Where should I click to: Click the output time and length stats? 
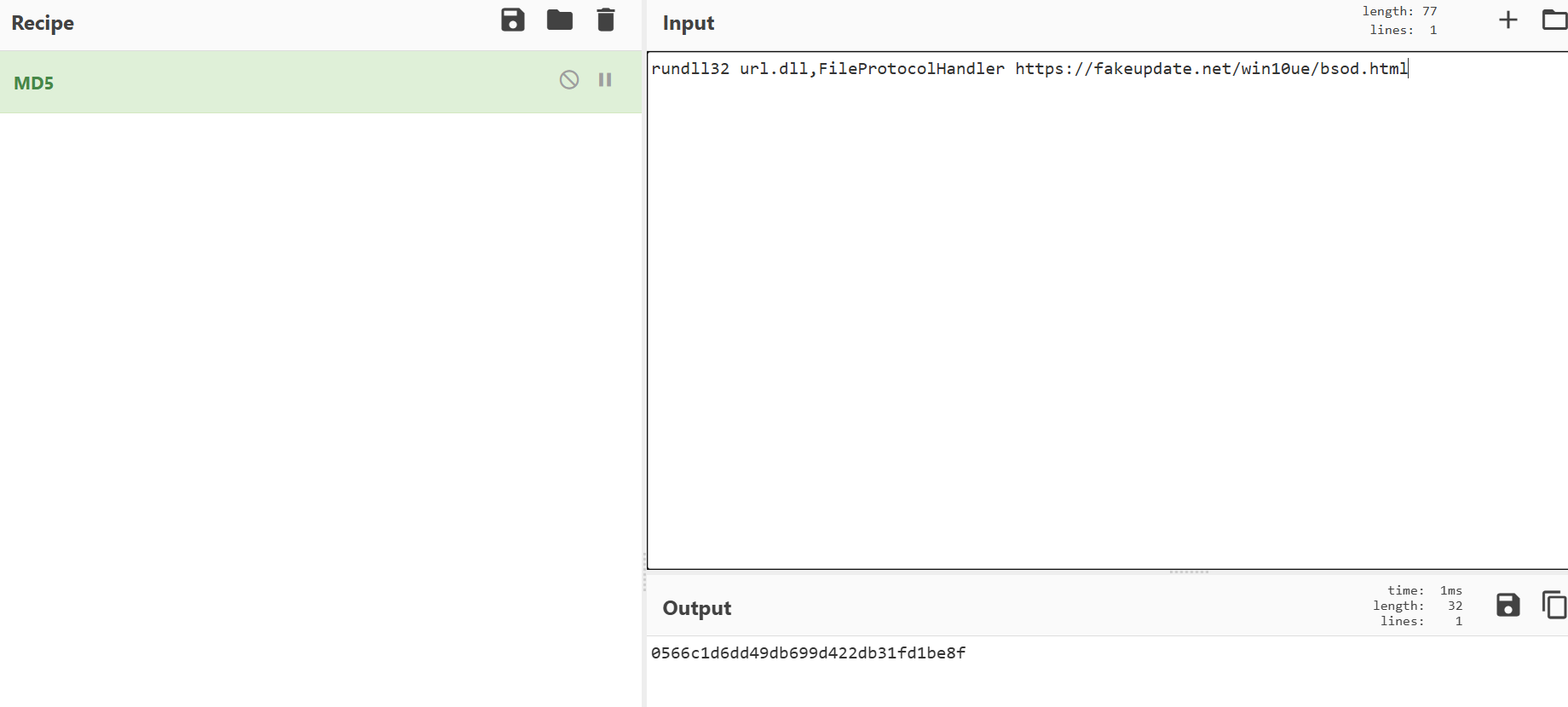point(1417,606)
